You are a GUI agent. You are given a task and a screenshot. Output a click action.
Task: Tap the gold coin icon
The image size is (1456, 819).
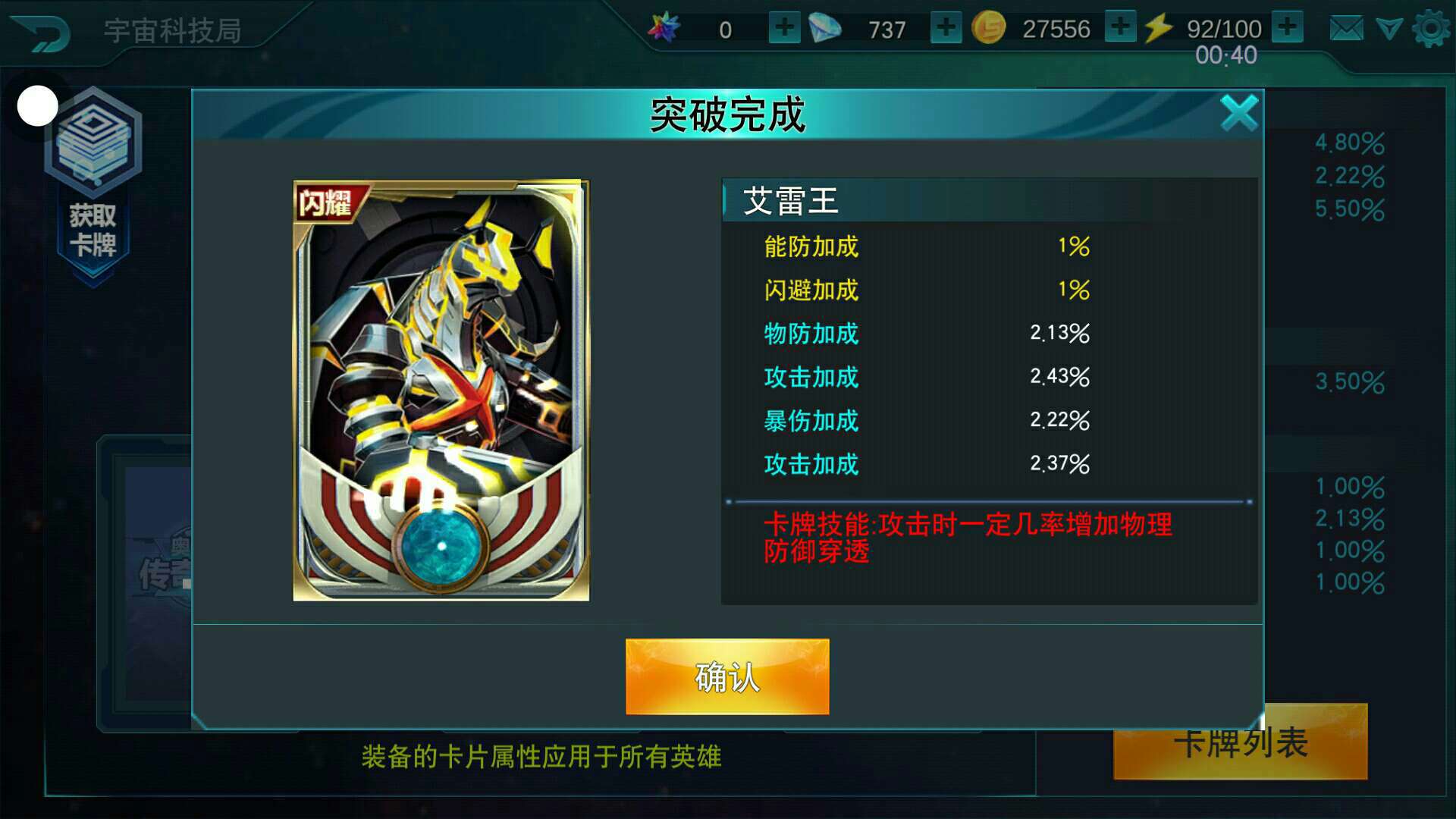click(988, 28)
